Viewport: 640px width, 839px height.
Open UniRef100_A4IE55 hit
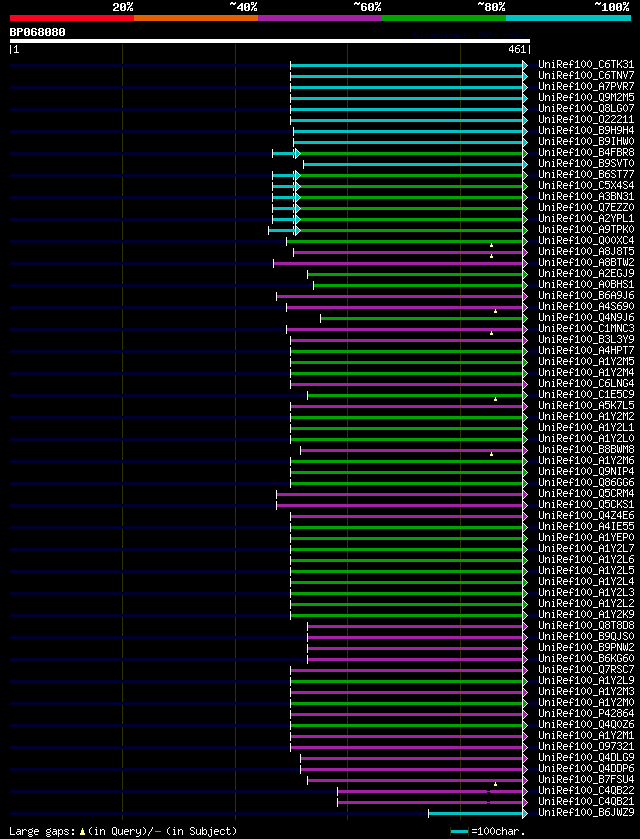(586, 527)
